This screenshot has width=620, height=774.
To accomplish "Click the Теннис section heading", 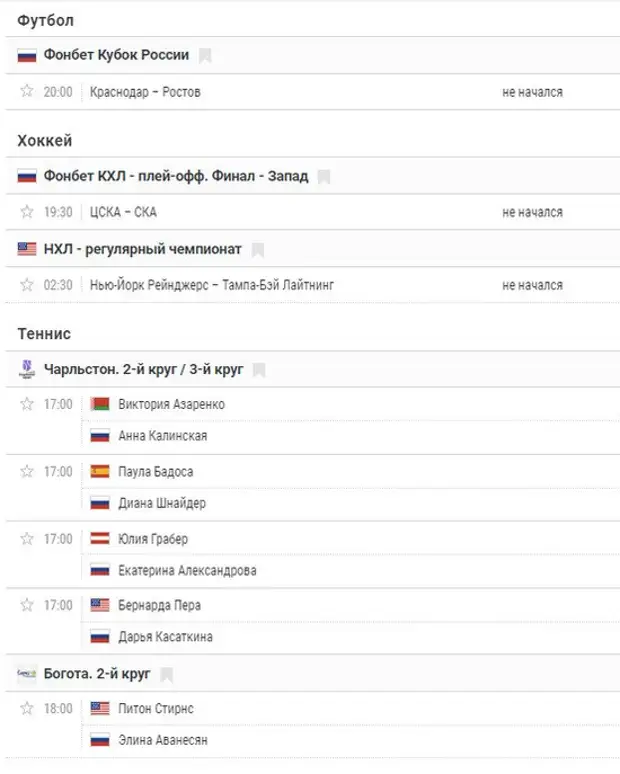I will coord(44,333).
